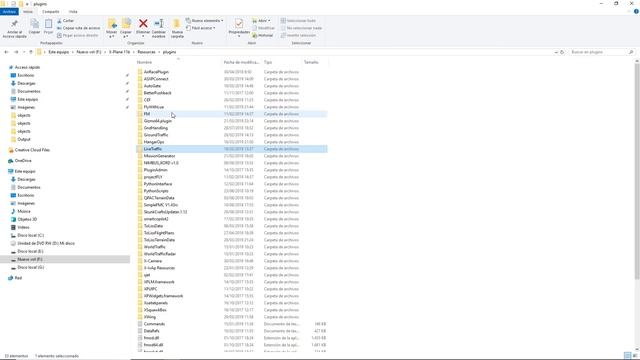
Task: Select the WorldTraffic folder
Action: [x=155, y=247]
